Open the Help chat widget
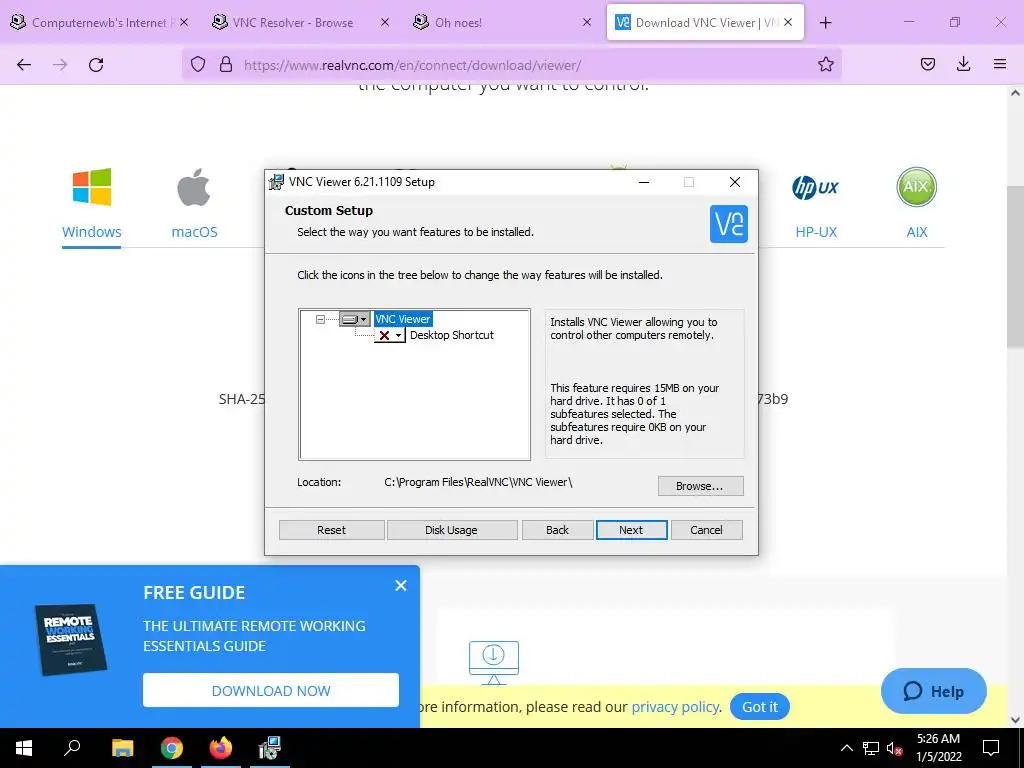This screenshot has height=768, width=1024. pos(934,691)
